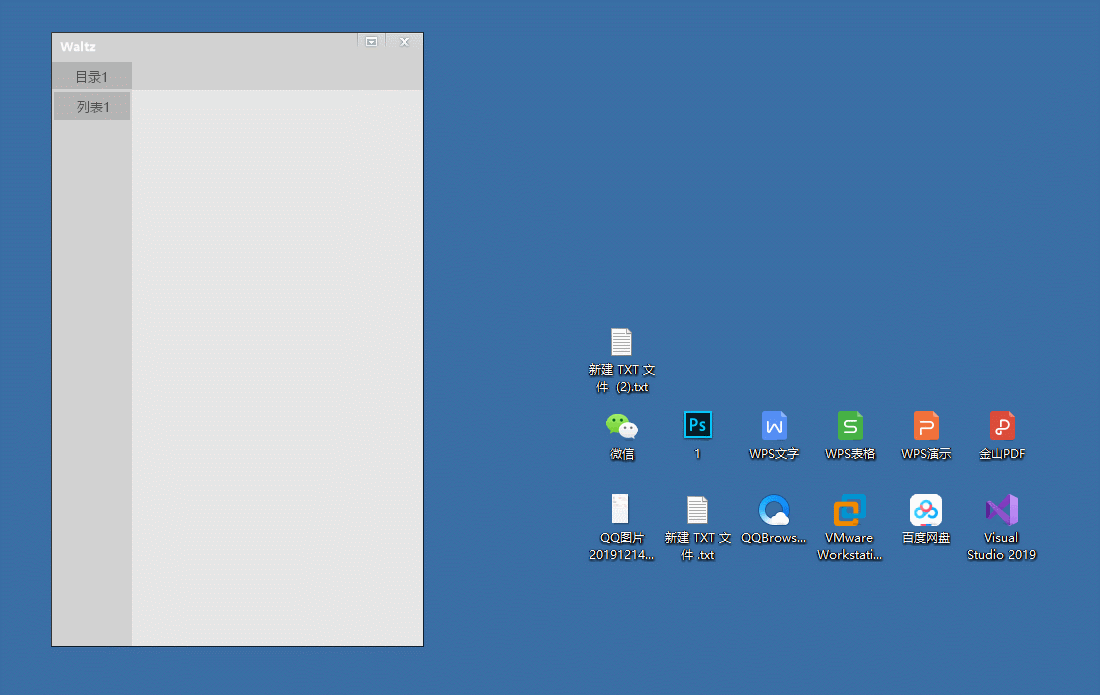The width and height of the screenshot is (1100, 695).
Task: Click the Waltz window title text
Action: point(78,47)
